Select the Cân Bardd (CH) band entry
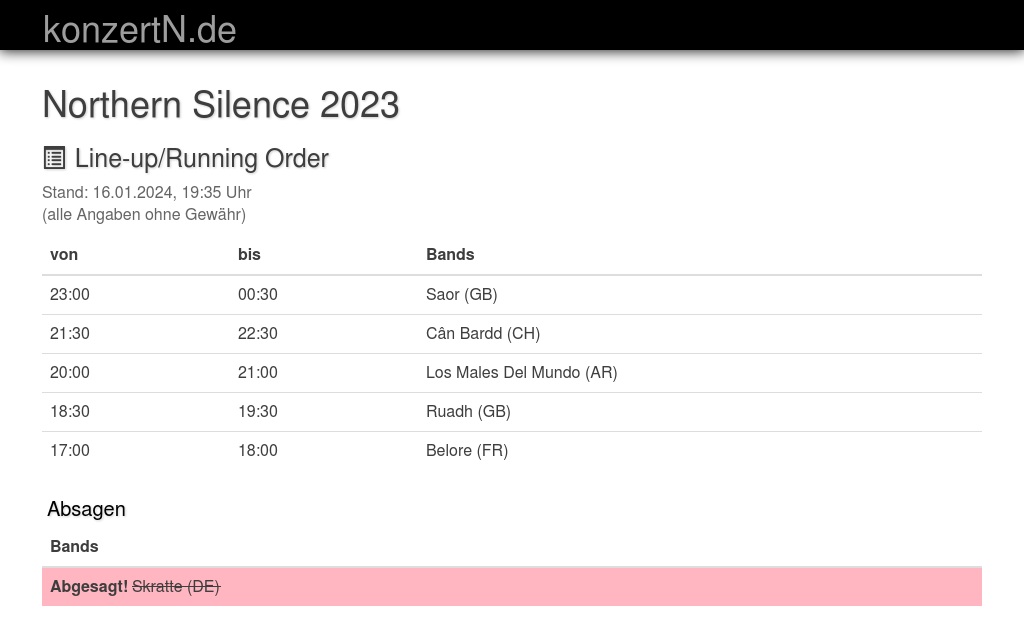Image resolution: width=1024 pixels, height=626 pixels. pyautogui.click(x=482, y=333)
